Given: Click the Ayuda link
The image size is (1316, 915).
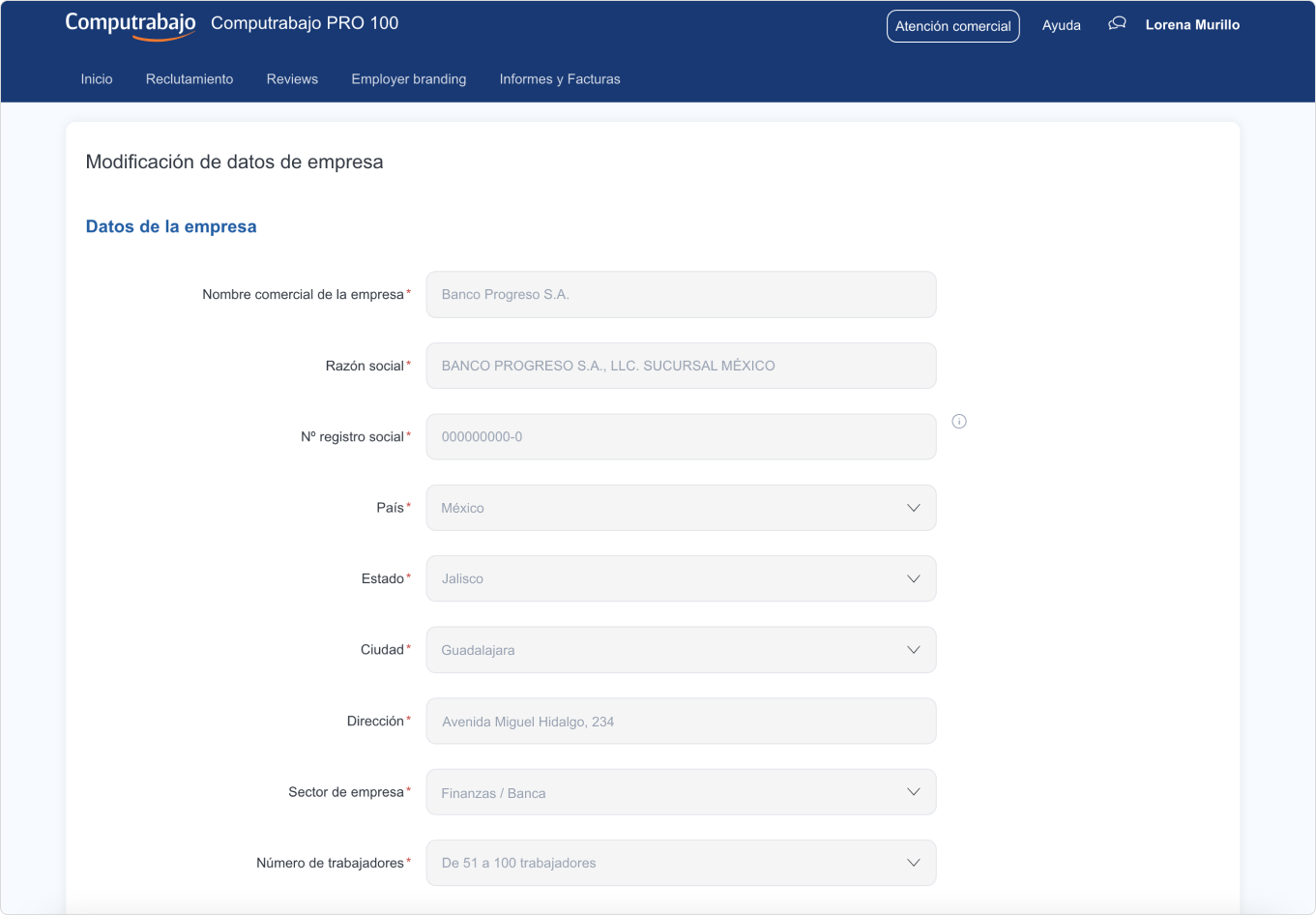Looking at the screenshot, I should (1061, 26).
